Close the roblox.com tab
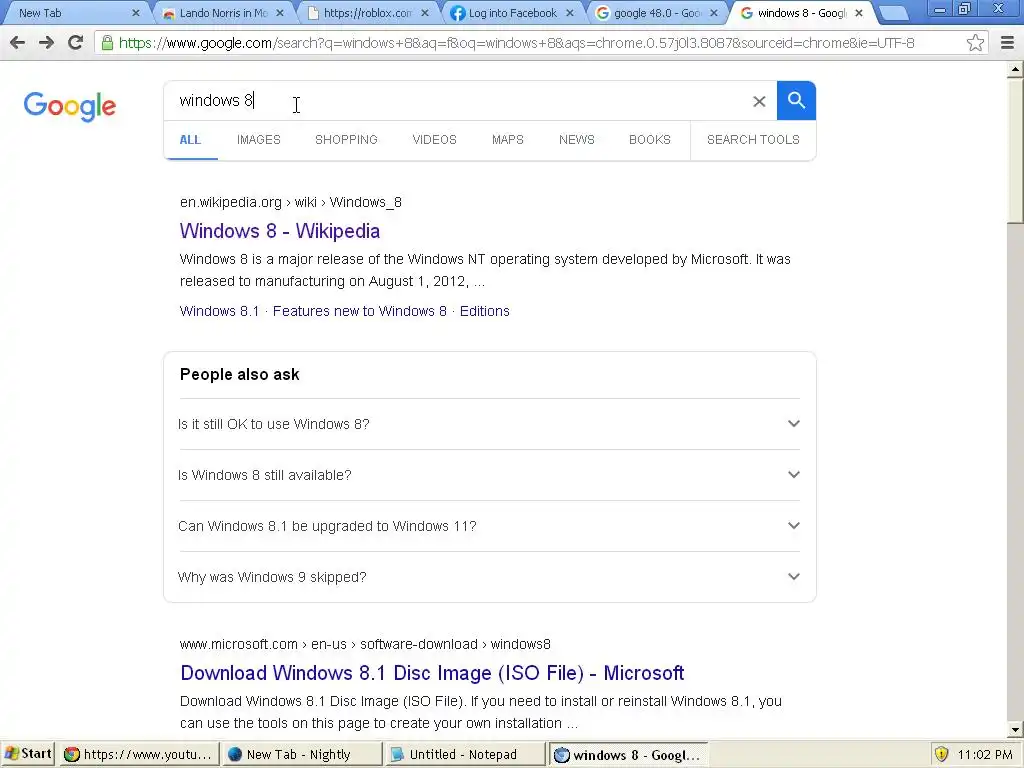1024x768 pixels. (425, 13)
